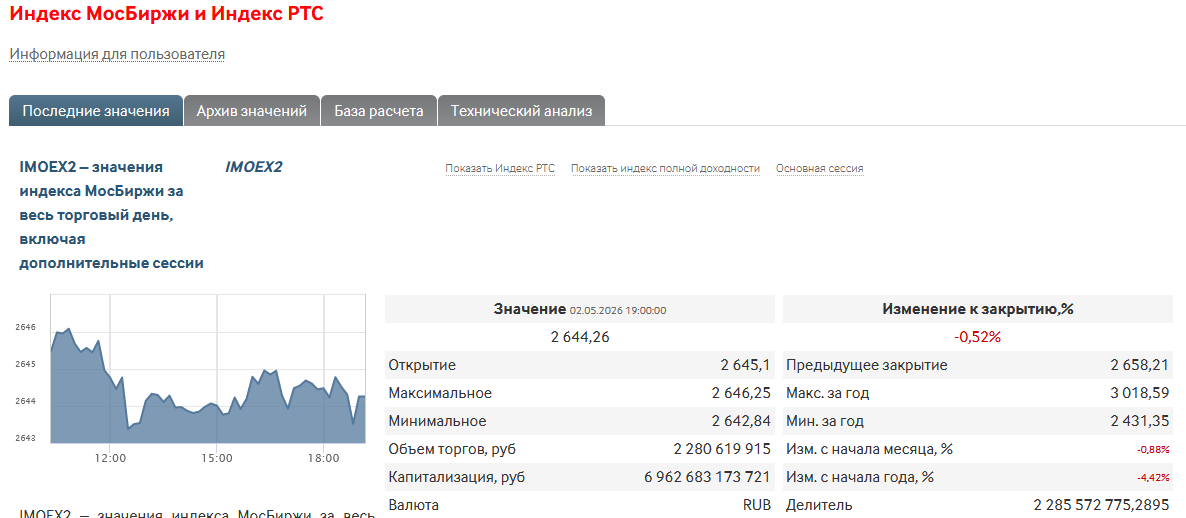This screenshot has height=518, width=1186.
Task: Click the IMOEX2 chart description heading
Action: click(111, 215)
